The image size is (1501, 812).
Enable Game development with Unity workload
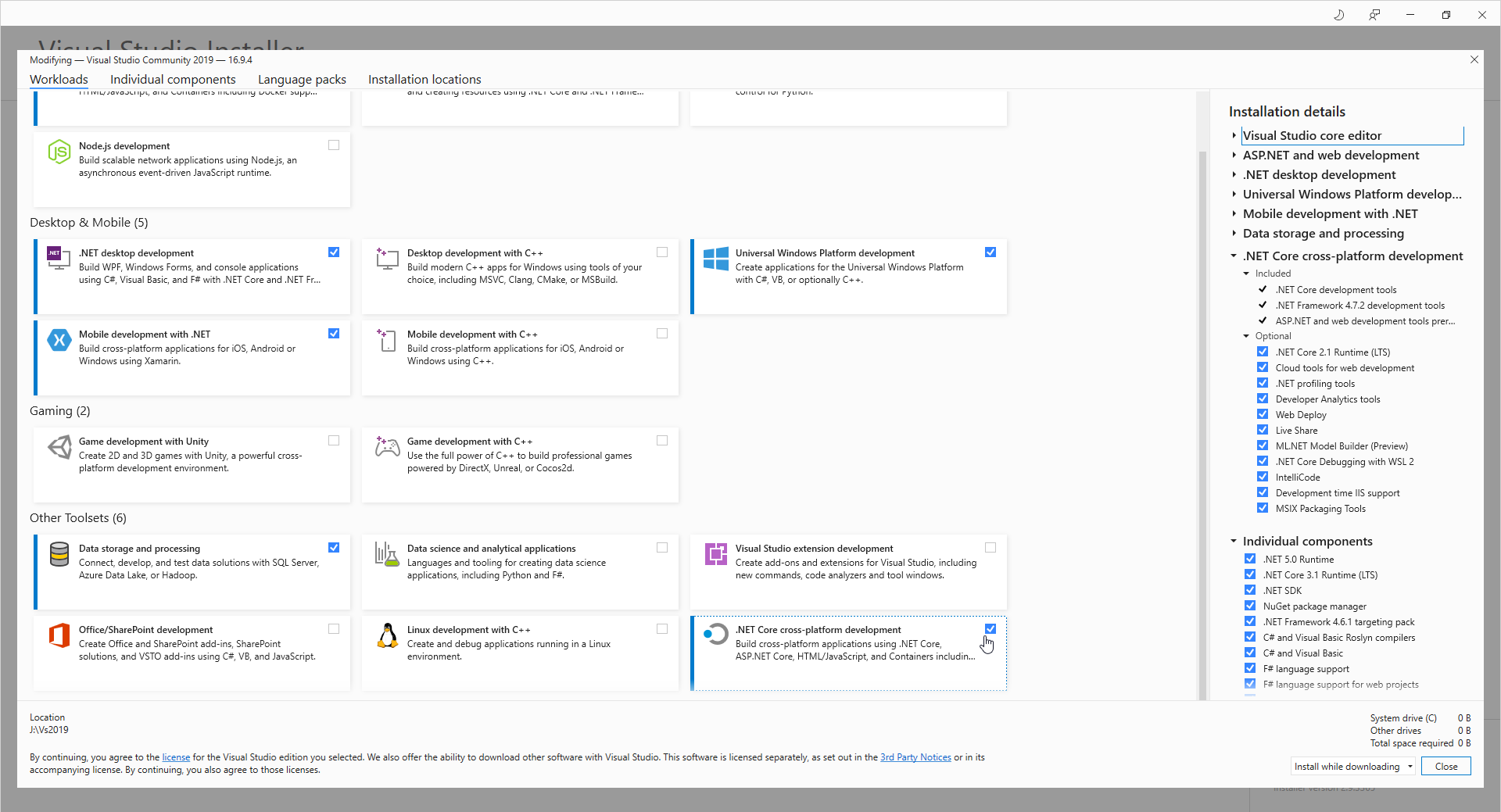(334, 441)
